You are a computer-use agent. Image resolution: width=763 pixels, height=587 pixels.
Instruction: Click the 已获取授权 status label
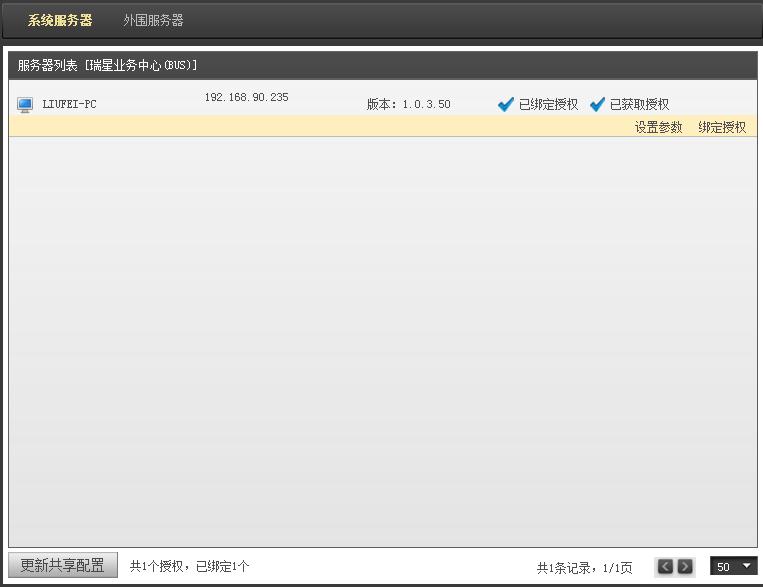pyautogui.click(x=639, y=104)
